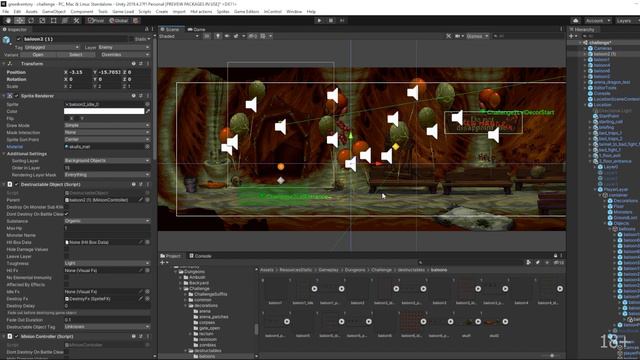Select the Hand tool in toolbar
Image resolution: width=640 pixels, height=360 pixels.
click(x=8, y=20)
